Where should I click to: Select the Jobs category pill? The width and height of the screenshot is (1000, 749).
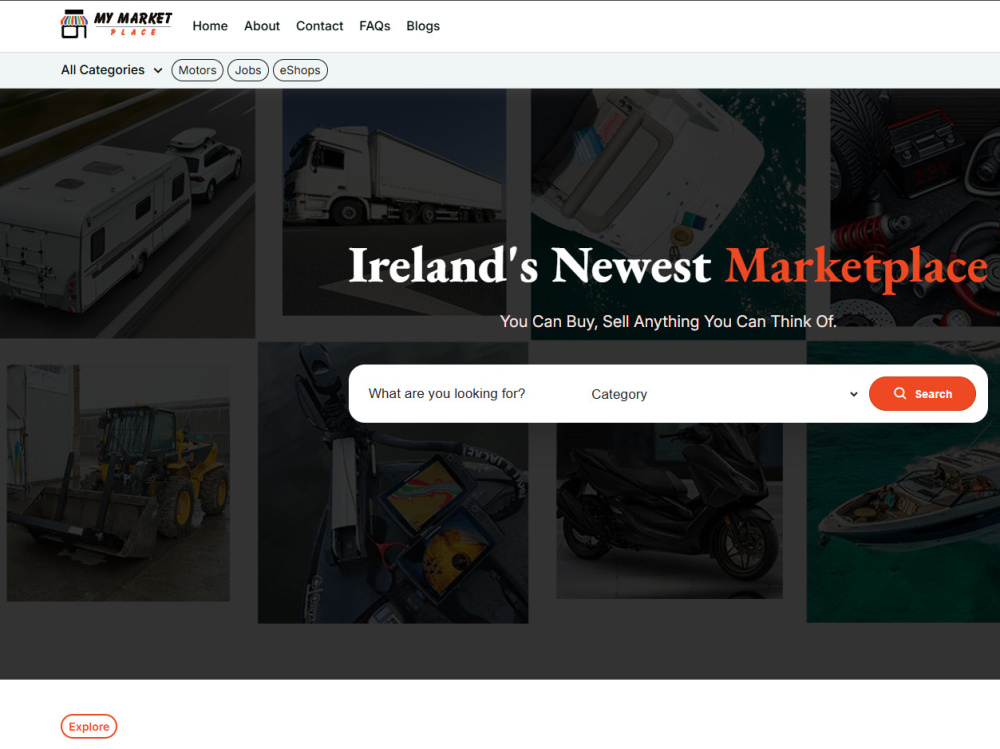tap(247, 70)
